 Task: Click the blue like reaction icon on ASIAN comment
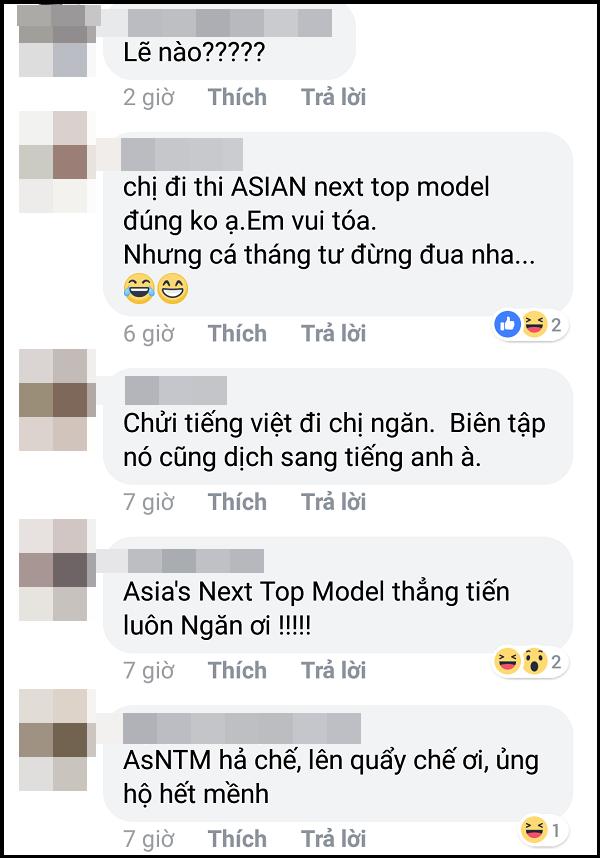click(x=508, y=324)
